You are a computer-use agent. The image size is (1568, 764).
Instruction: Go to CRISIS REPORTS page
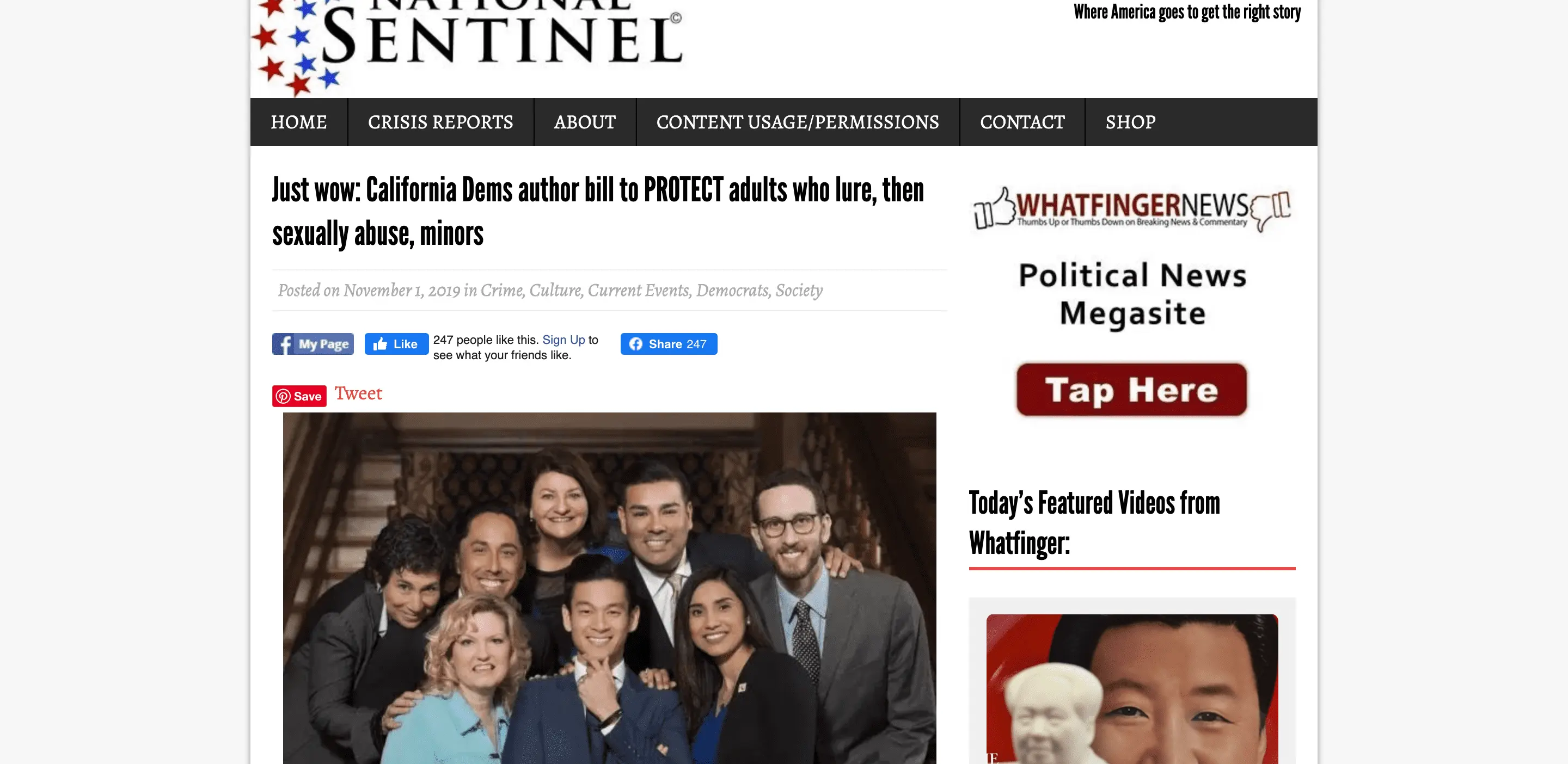(x=440, y=122)
